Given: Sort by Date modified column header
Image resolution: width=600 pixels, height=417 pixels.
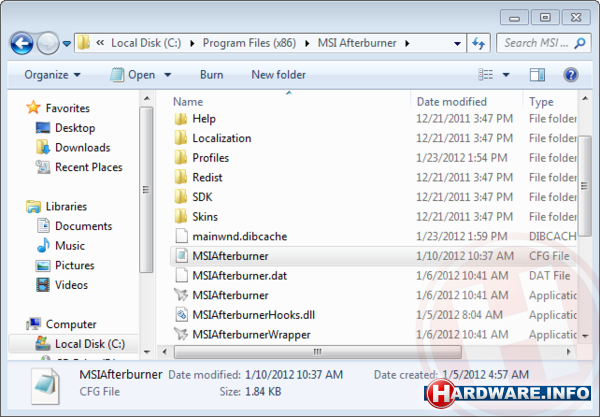Looking at the screenshot, I should (451, 102).
